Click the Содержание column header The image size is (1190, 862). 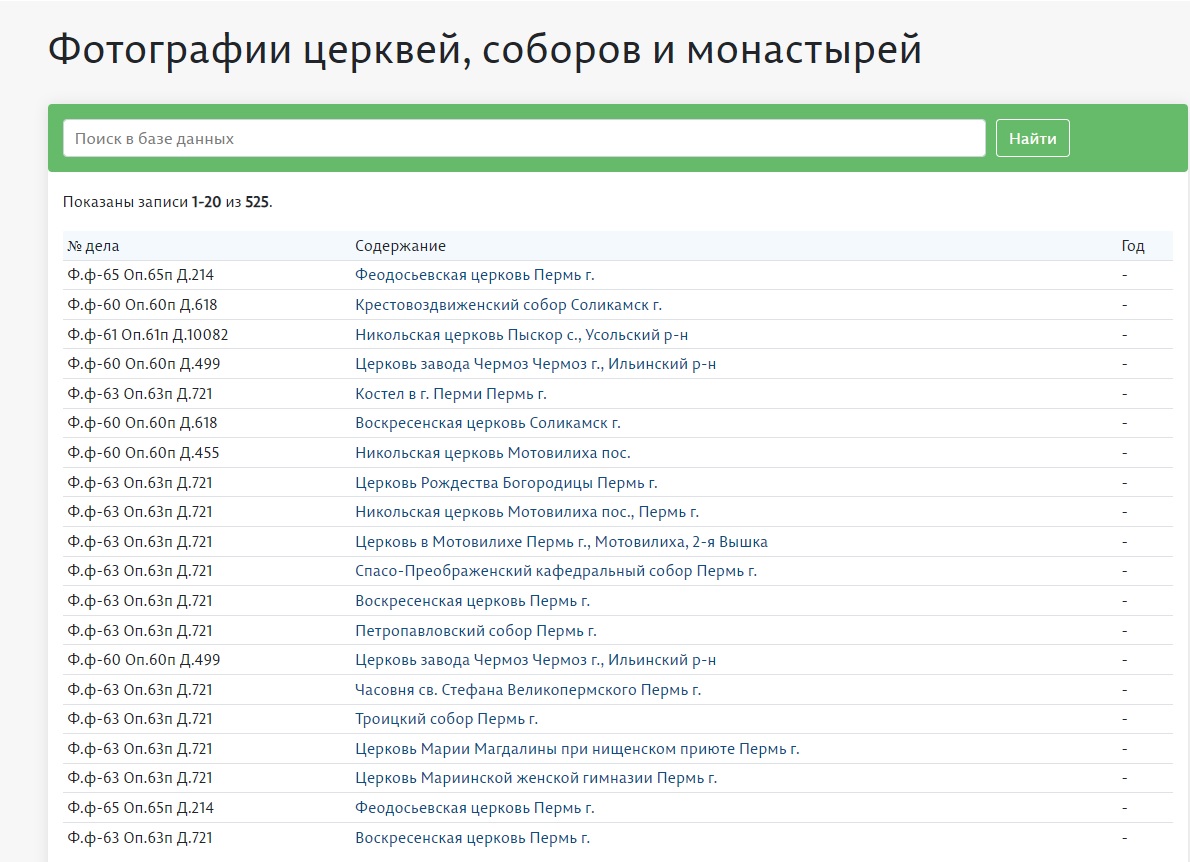[x=400, y=246]
